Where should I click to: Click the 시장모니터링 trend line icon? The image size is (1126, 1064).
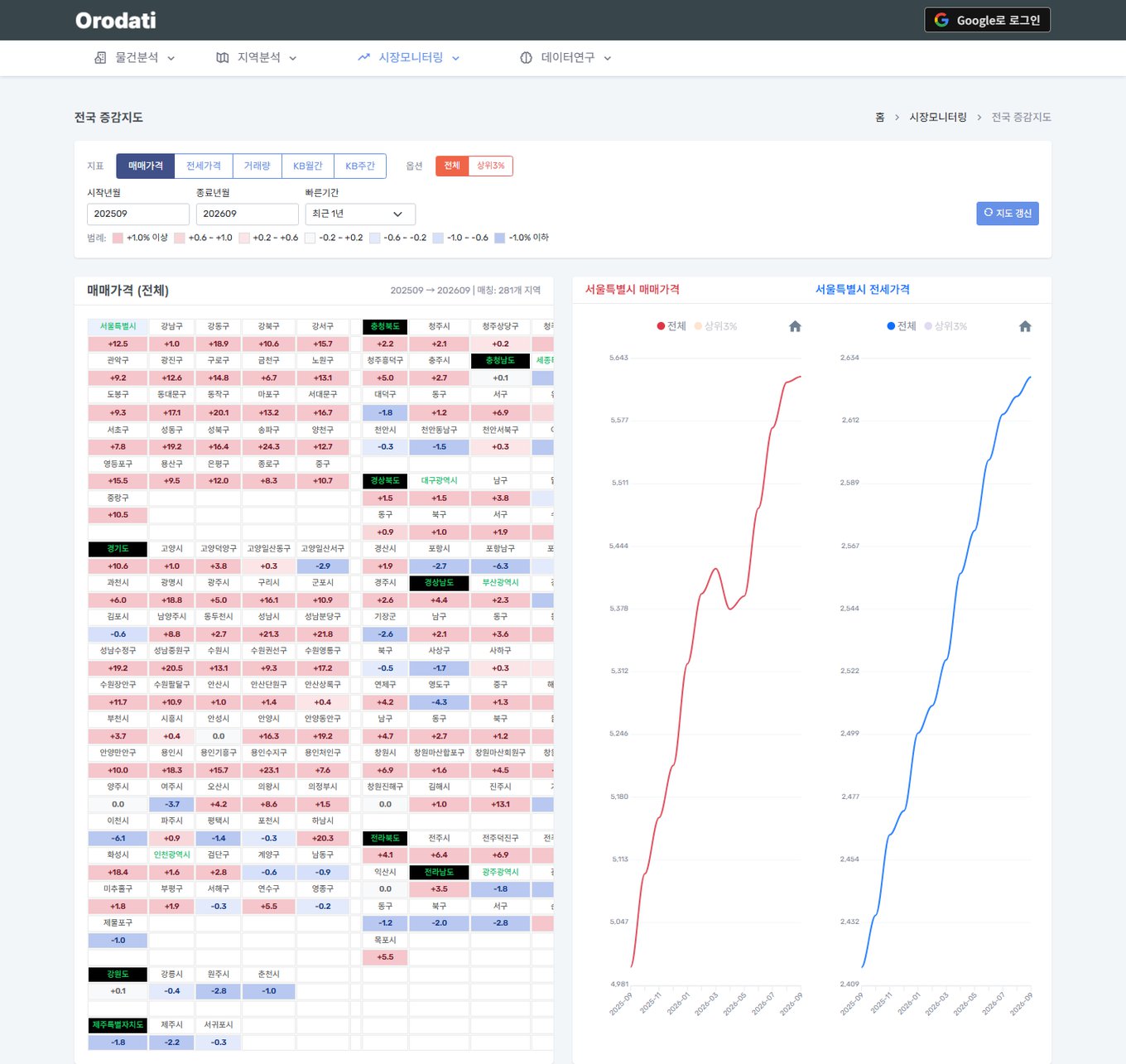pos(363,58)
